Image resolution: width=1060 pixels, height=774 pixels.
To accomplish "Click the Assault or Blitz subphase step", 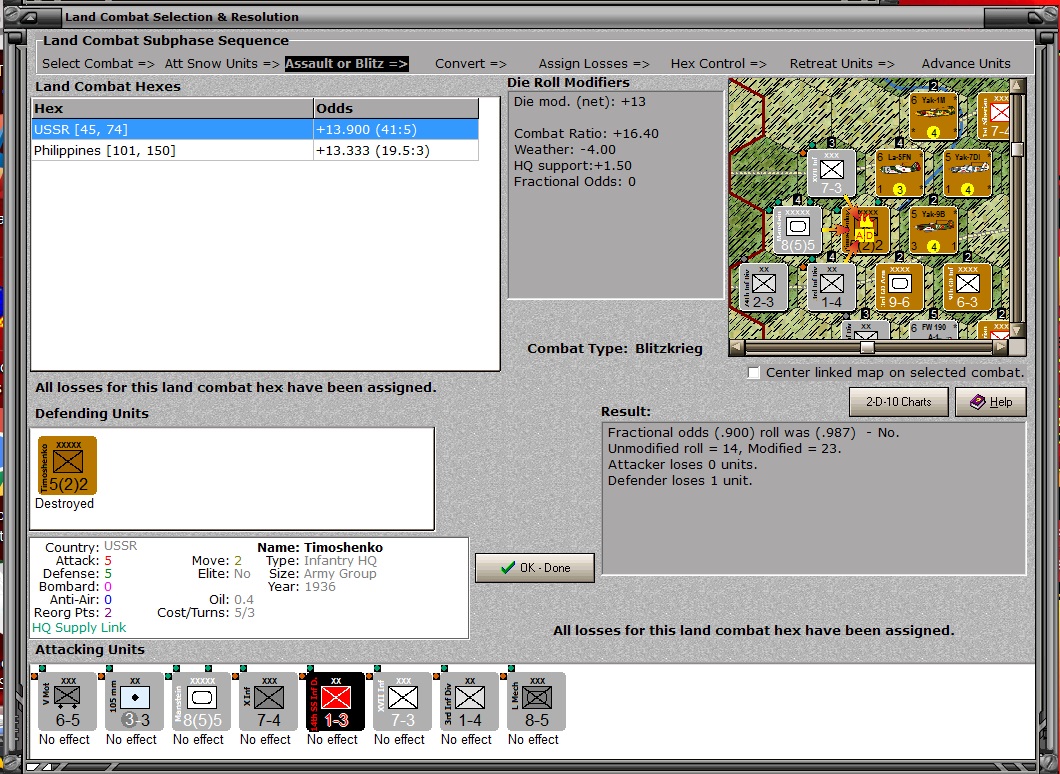I will [346, 64].
